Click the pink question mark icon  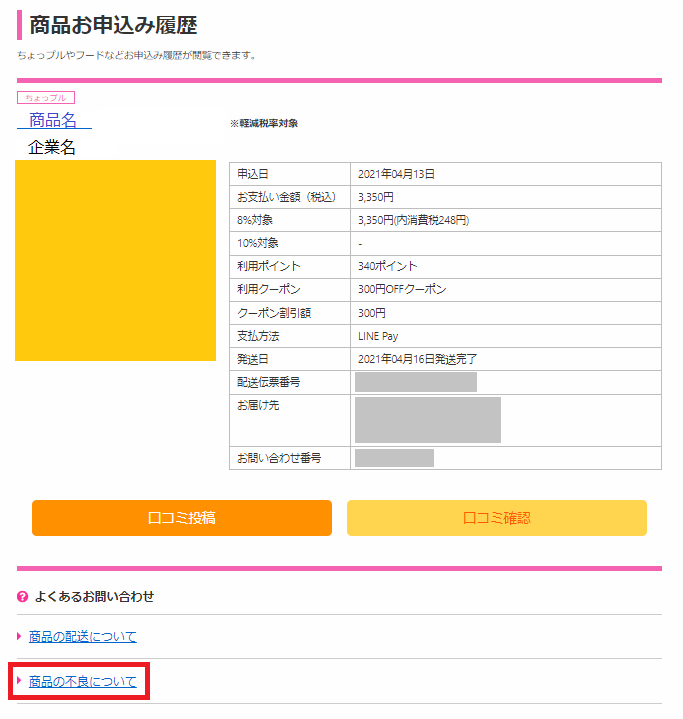click(22, 597)
